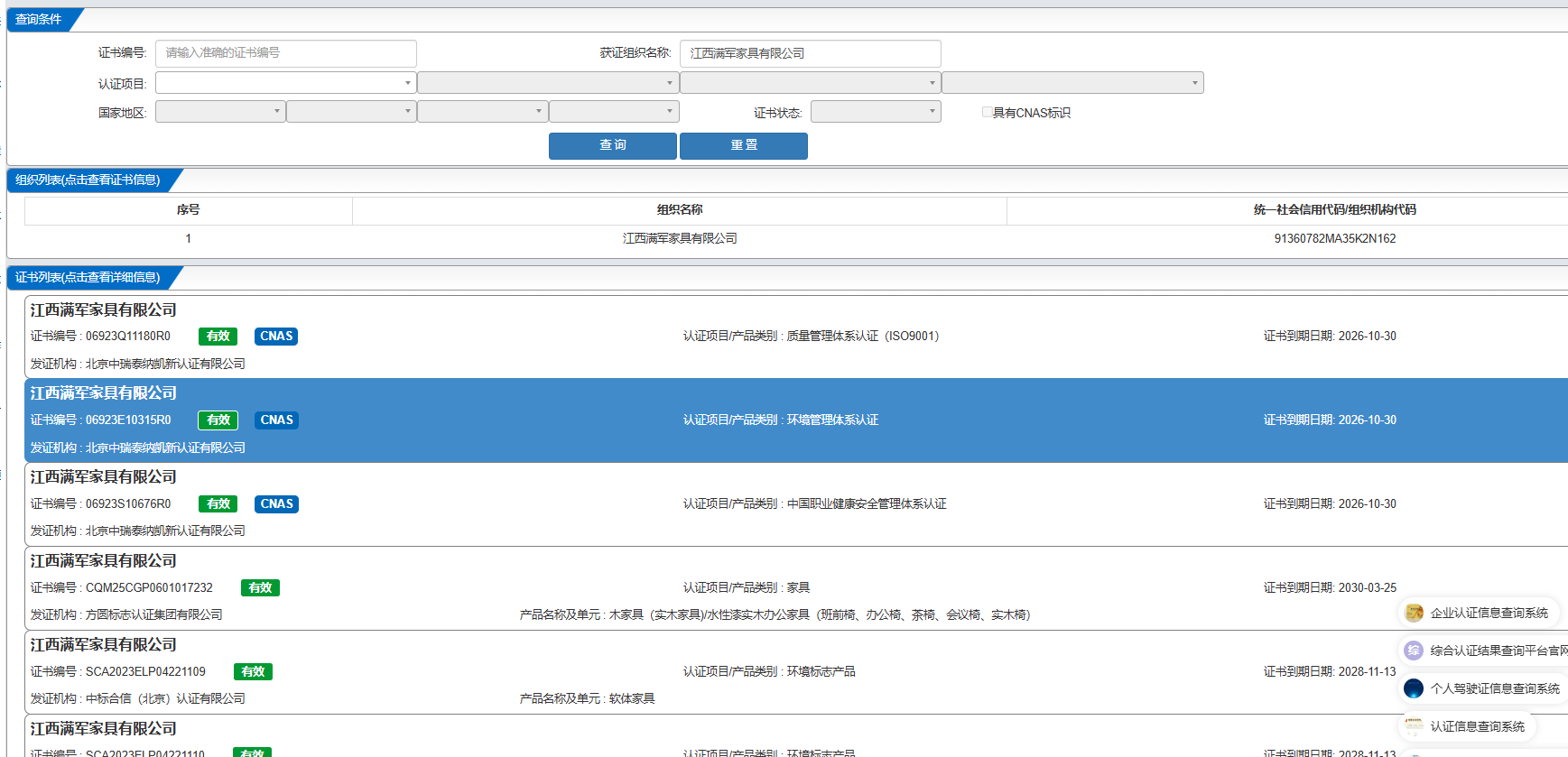Open the second 认证项目 dropdown
The height and width of the screenshot is (757, 1568).
(x=548, y=83)
